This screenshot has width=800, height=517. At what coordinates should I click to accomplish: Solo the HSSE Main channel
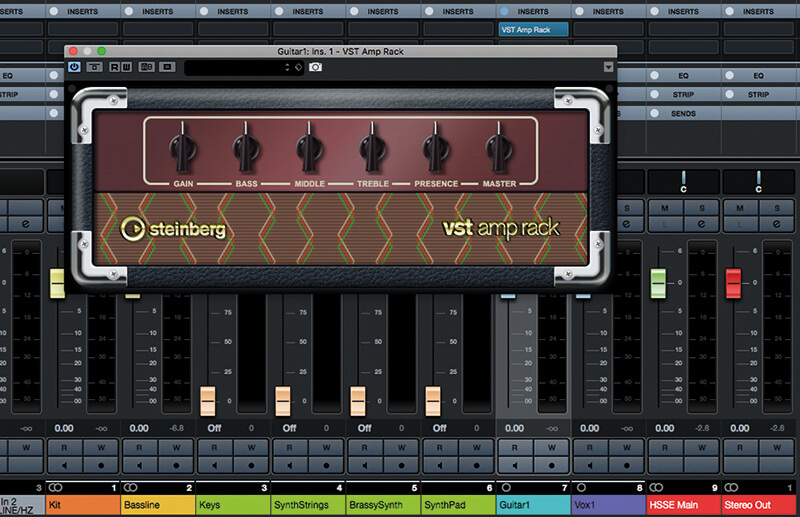702,208
